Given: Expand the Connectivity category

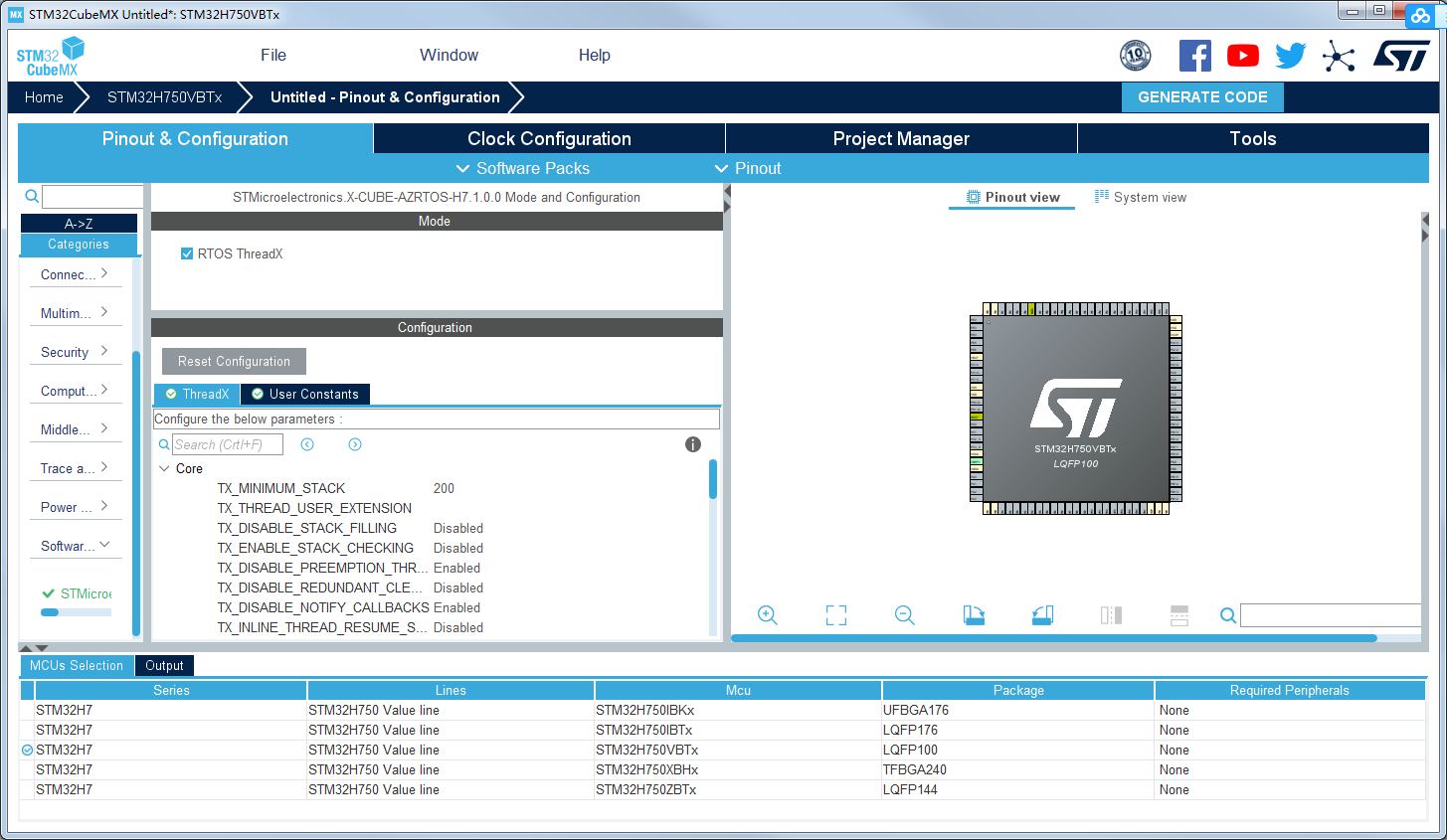Looking at the screenshot, I should (75, 274).
